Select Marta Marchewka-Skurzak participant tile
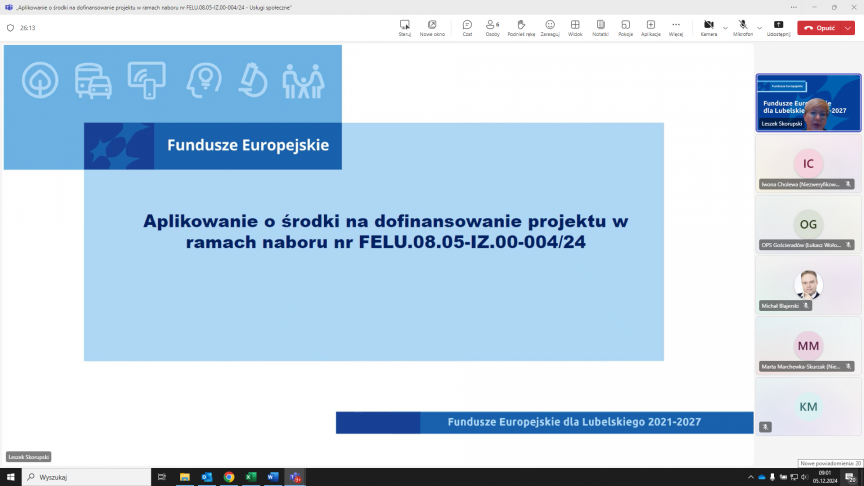Image resolution: width=864 pixels, height=486 pixels. (x=808, y=345)
